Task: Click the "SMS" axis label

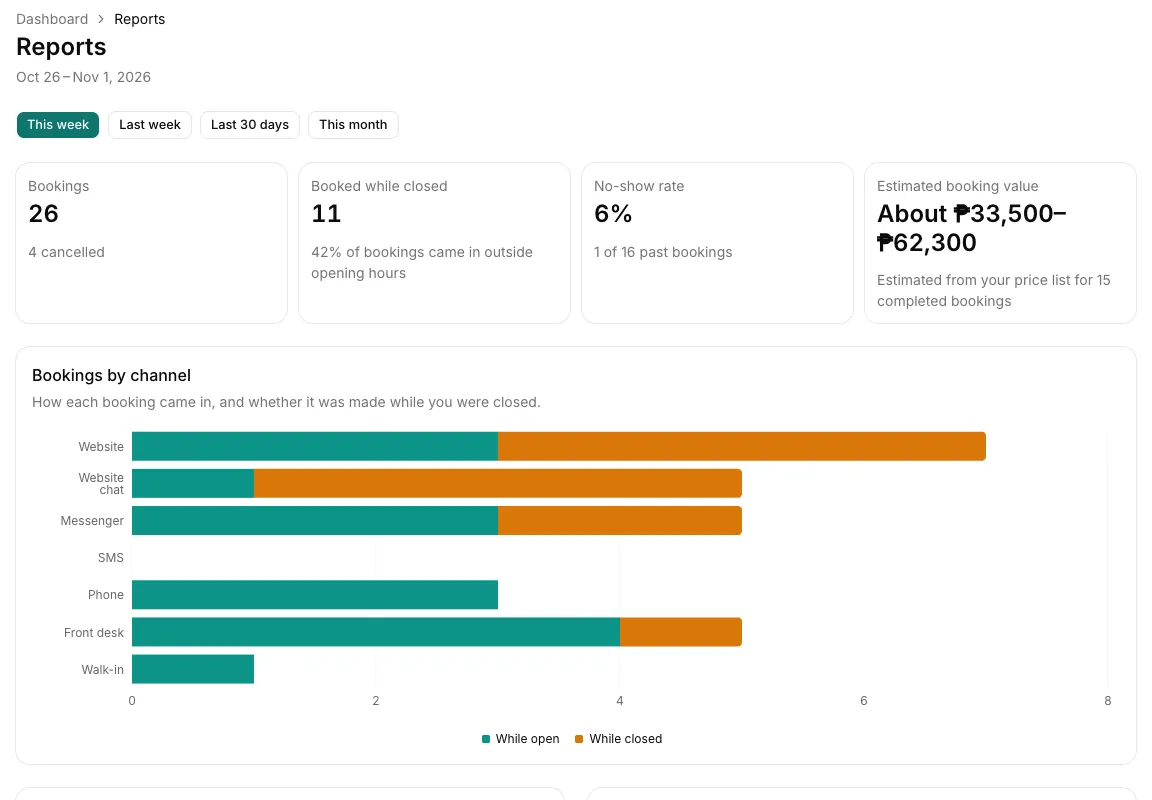Action: pos(111,558)
